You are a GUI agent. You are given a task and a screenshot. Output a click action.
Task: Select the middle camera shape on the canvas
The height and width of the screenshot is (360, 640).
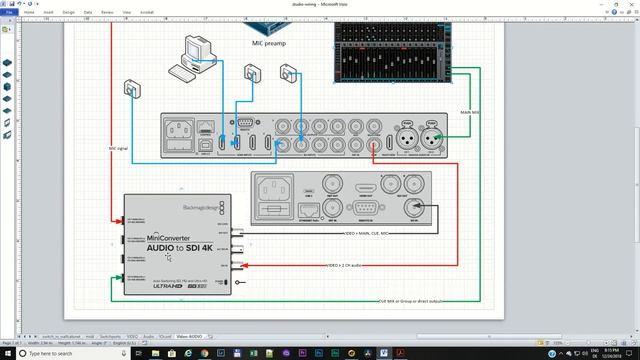click(x=252, y=73)
